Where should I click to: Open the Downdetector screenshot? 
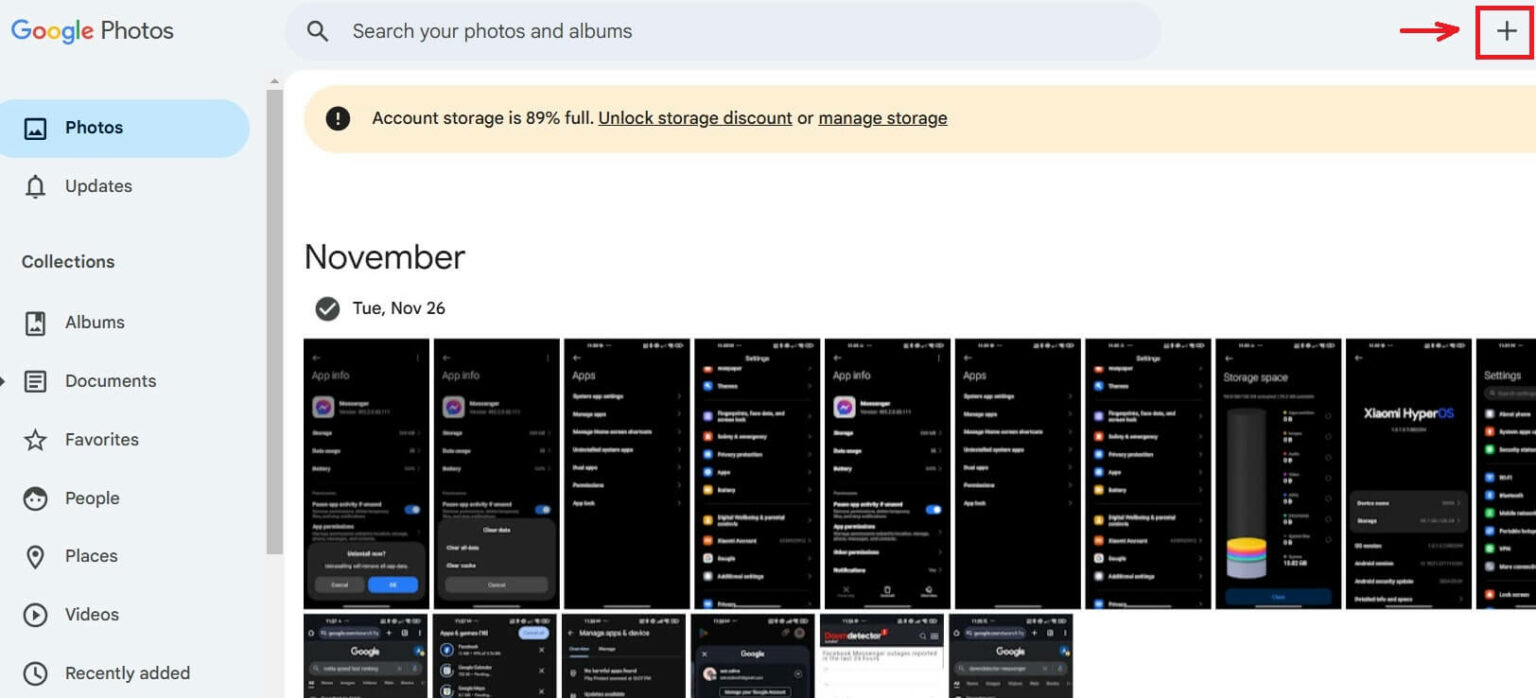(881, 656)
